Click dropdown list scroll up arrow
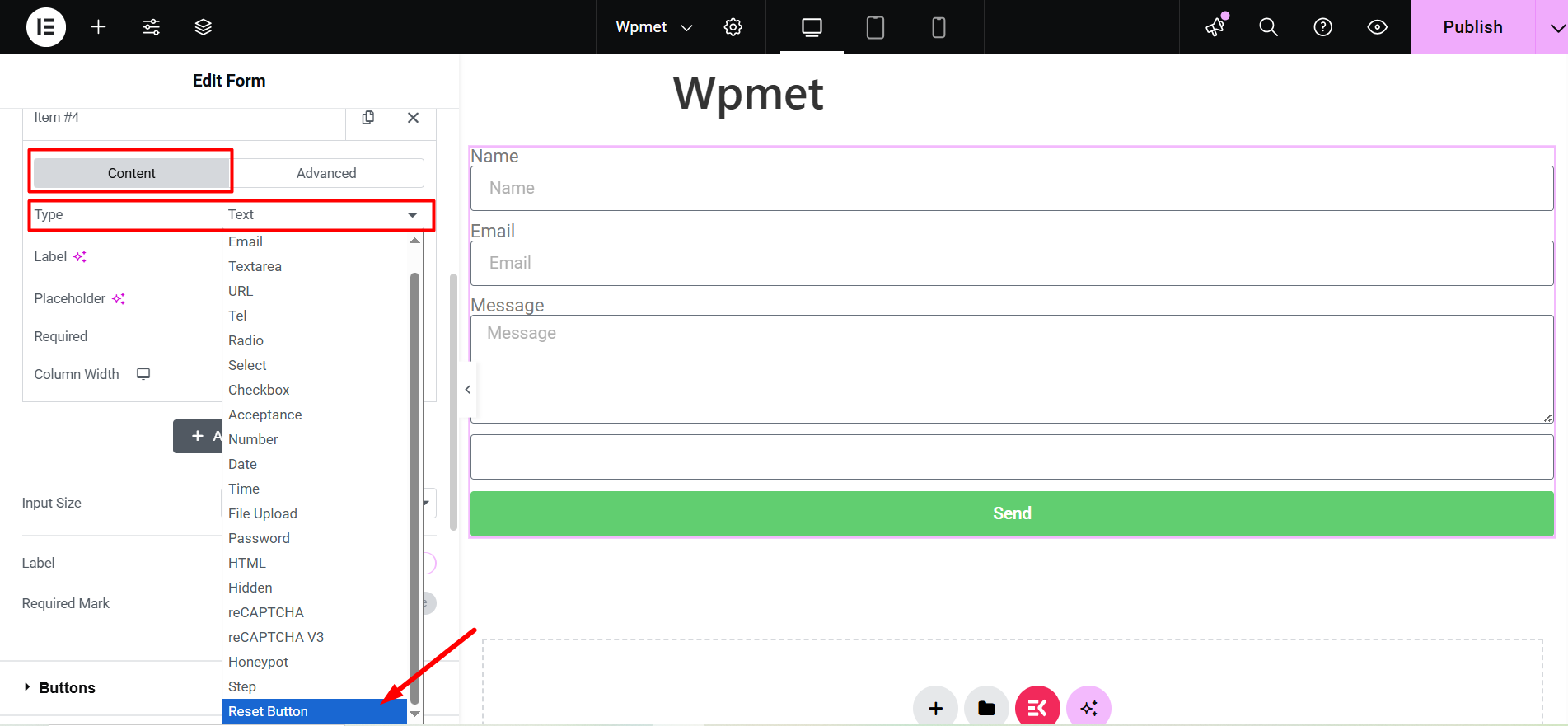This screenshot has width=1568, height=726. (x=415, y=241)
